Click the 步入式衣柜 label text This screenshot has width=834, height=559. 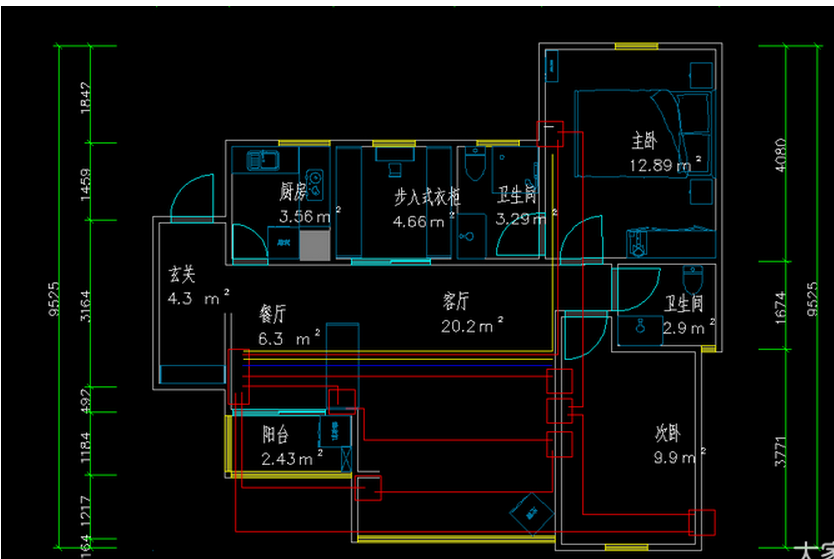click(427, 197)
